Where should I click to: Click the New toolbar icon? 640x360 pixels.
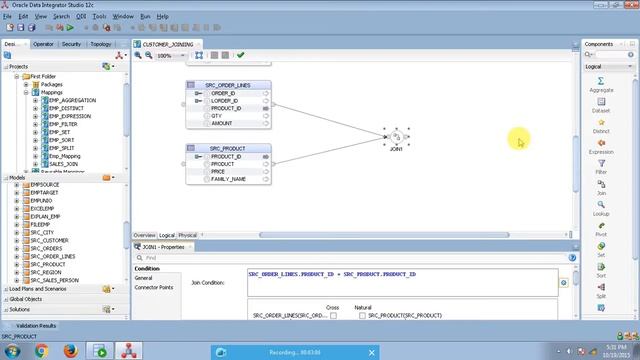(x=10, y=27)
